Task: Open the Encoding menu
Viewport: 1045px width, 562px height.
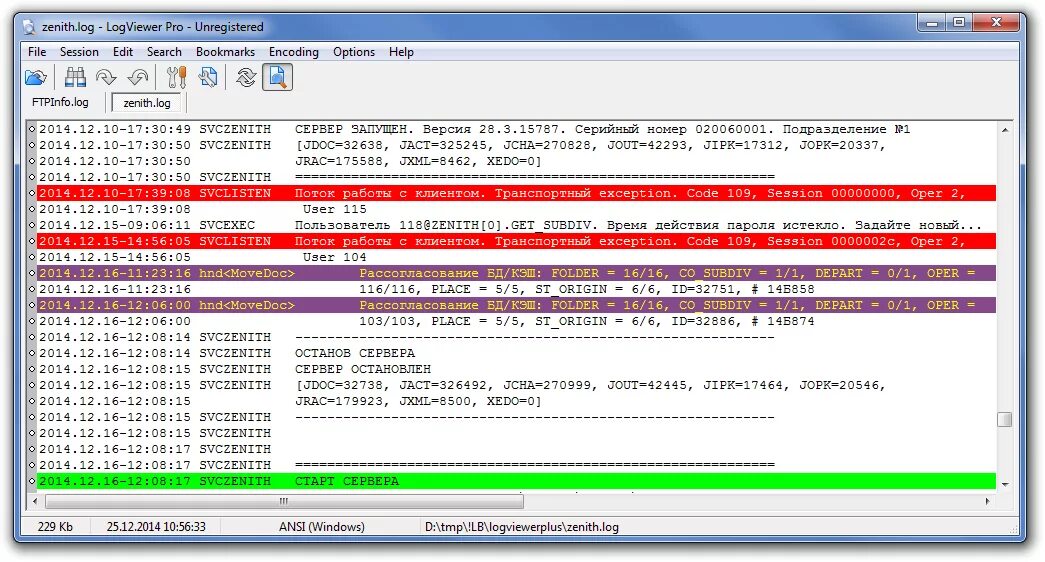Action: 294,52
